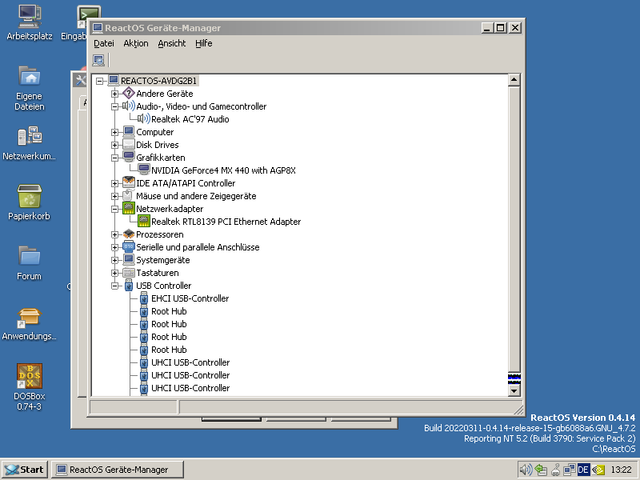Close the Geräte-Manager window

(x=515, y=28)
